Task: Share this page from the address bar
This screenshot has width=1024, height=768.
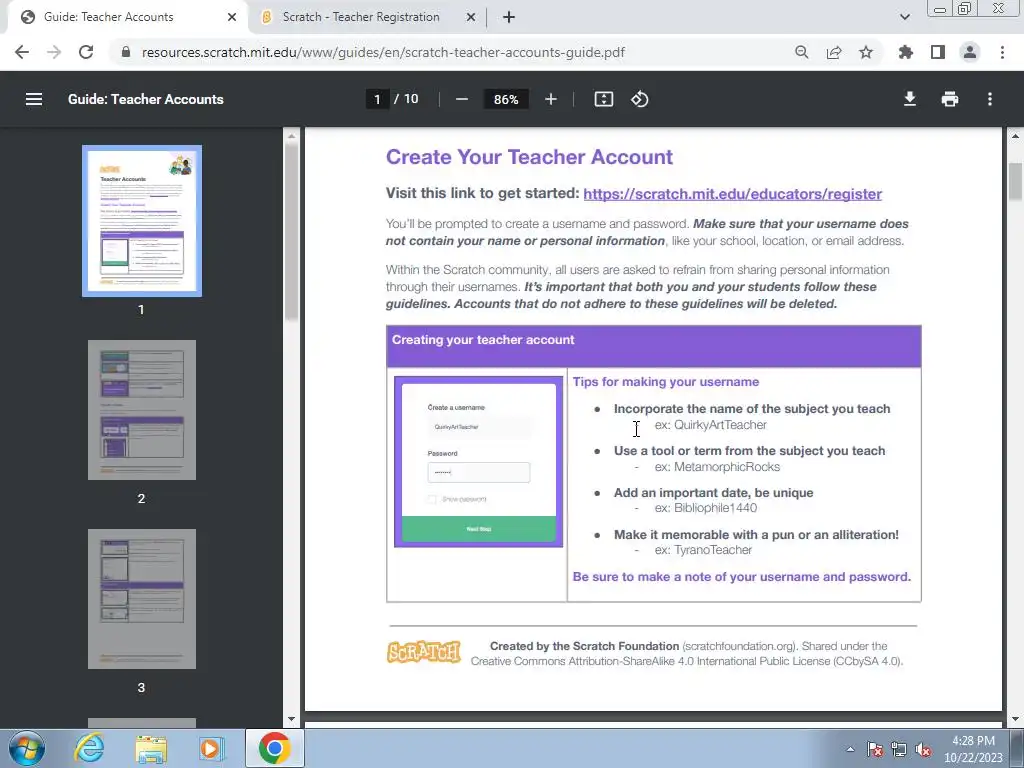Action: coord(833,52)
